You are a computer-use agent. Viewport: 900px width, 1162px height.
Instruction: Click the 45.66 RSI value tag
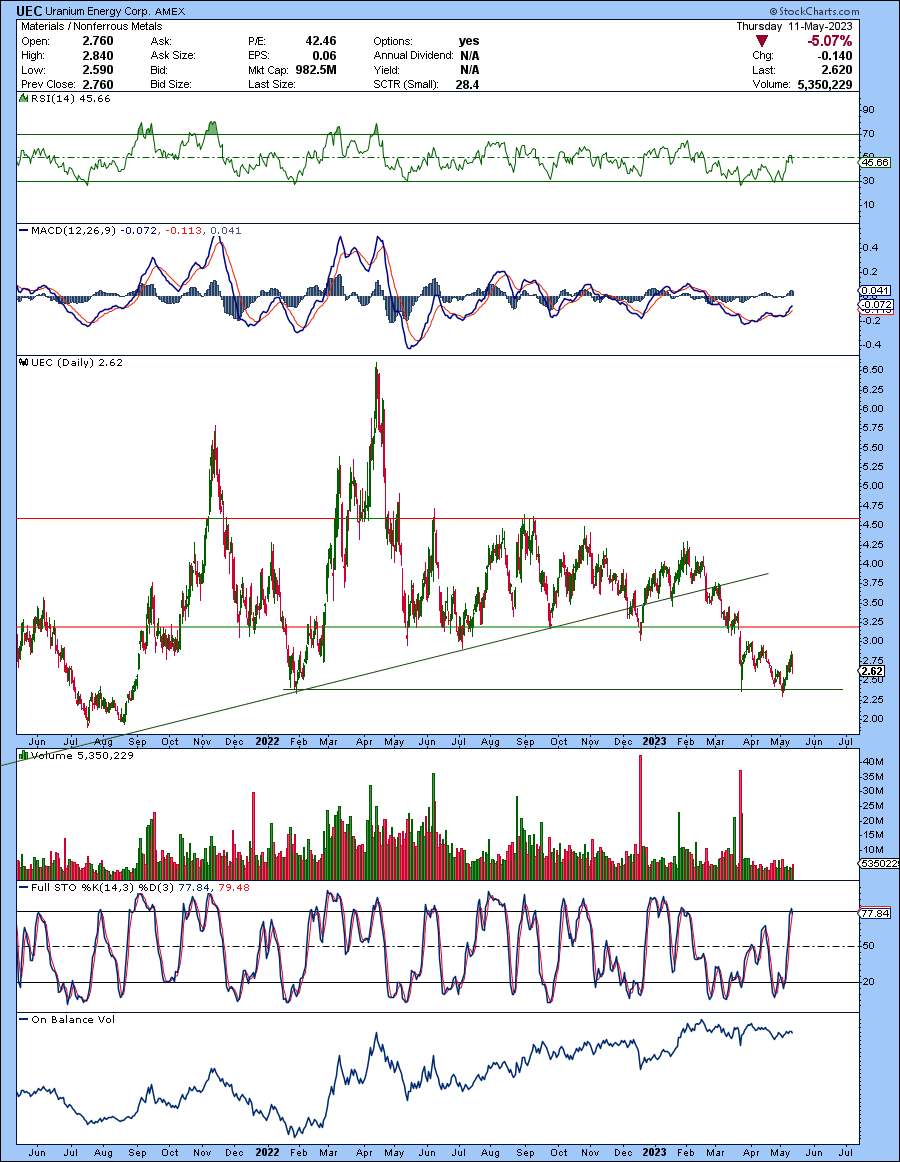click(876, 162)
